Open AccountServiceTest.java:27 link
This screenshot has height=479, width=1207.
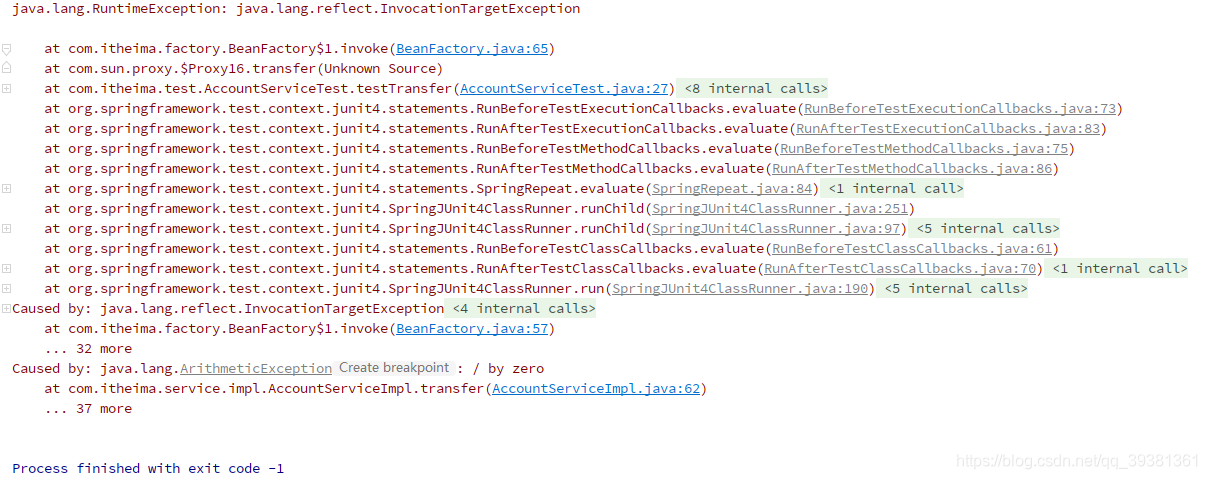[564, 88]
